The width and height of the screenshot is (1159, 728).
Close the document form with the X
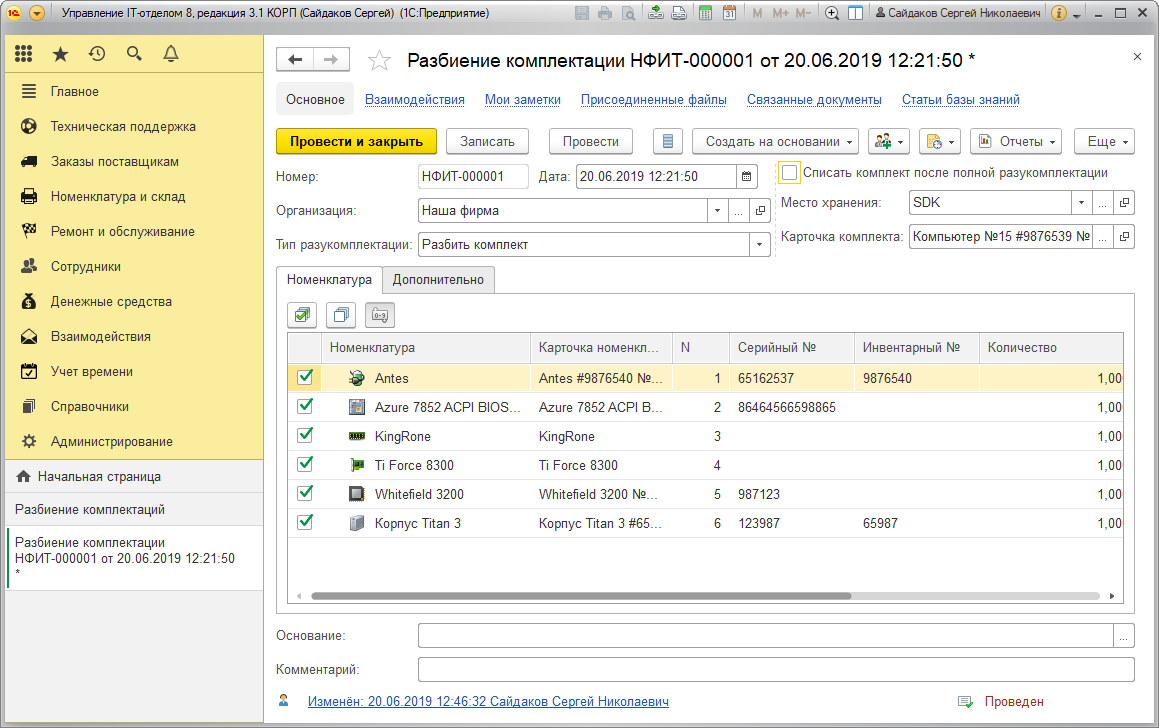[x=1137, y=57]
